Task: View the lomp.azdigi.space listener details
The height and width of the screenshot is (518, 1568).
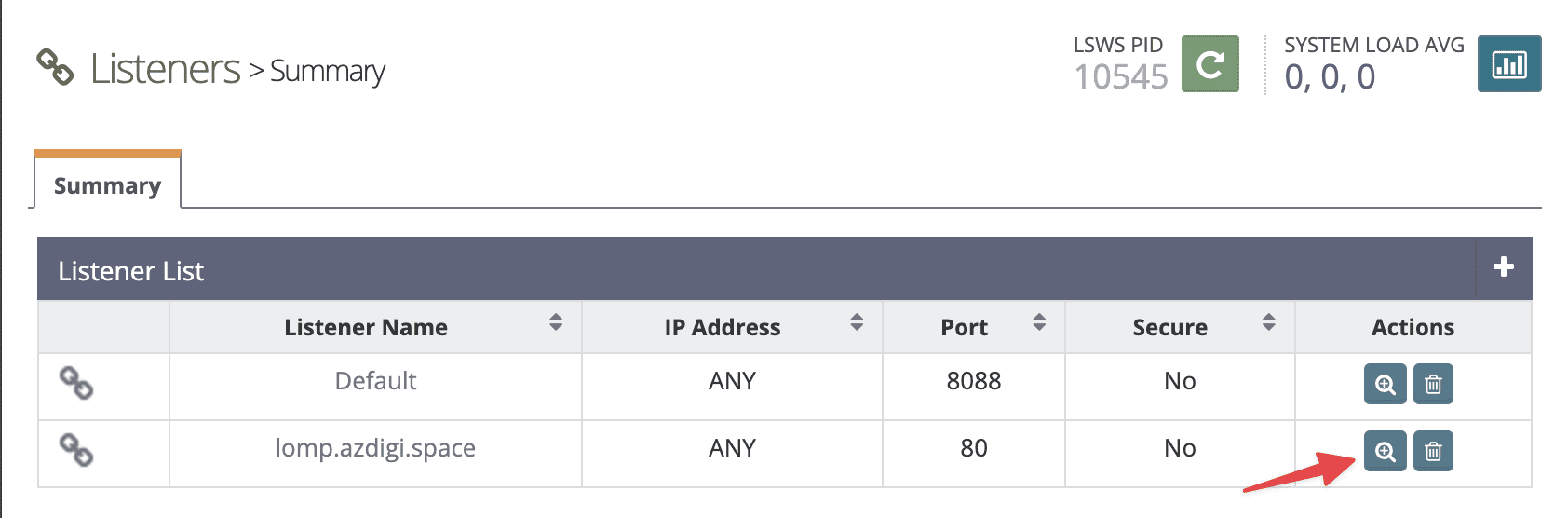Action: pyautogui.click(x=1385, y=451)
